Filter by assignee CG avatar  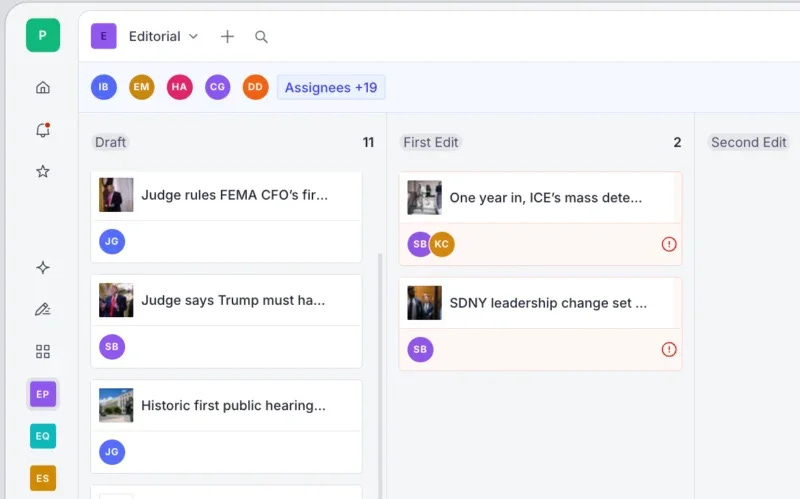coord(217,87)
